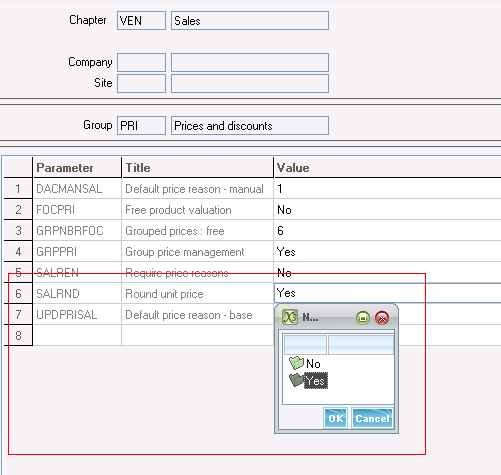Choose the No option in list
The height and width of the screenshot is (475, 501).
coord(313,364)
